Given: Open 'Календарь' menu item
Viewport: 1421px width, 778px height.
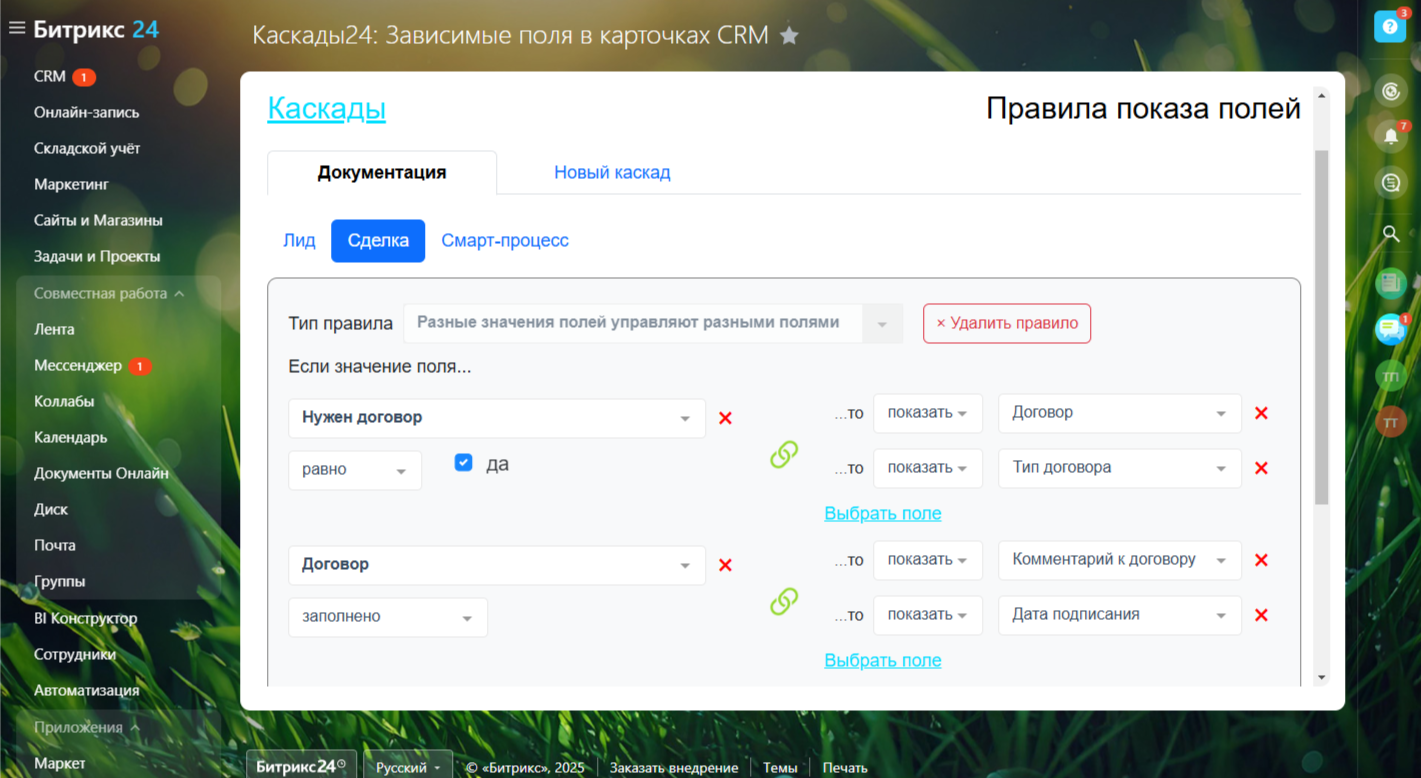Looking at the screenshot, I should tap(71, 438).
